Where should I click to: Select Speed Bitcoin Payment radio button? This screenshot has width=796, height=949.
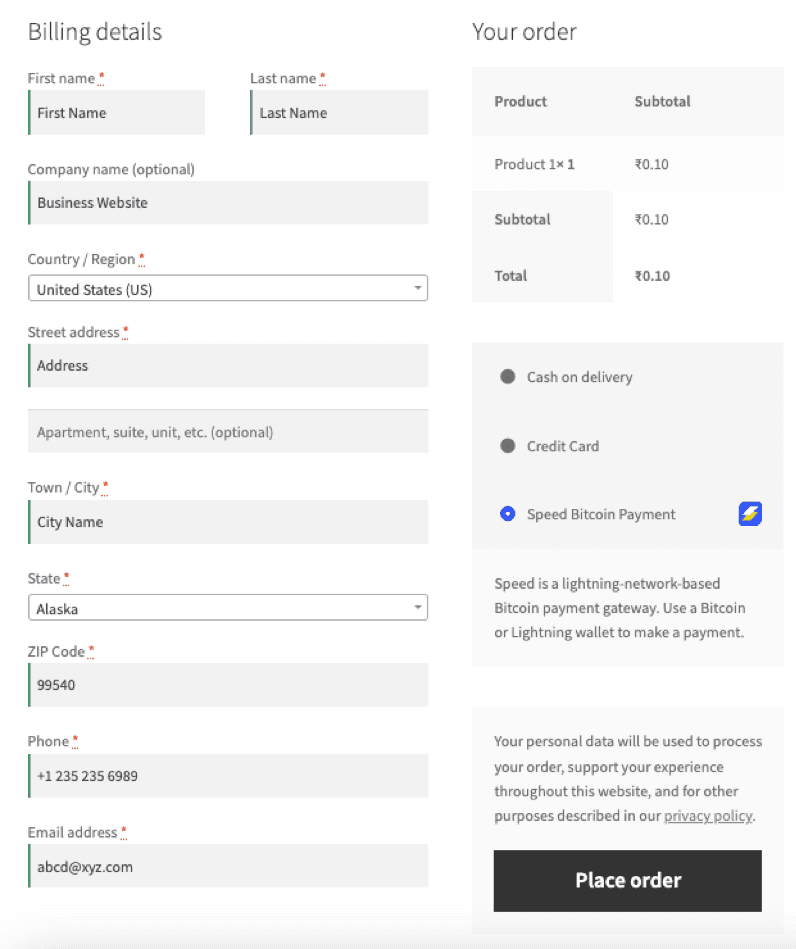point(508,513)
